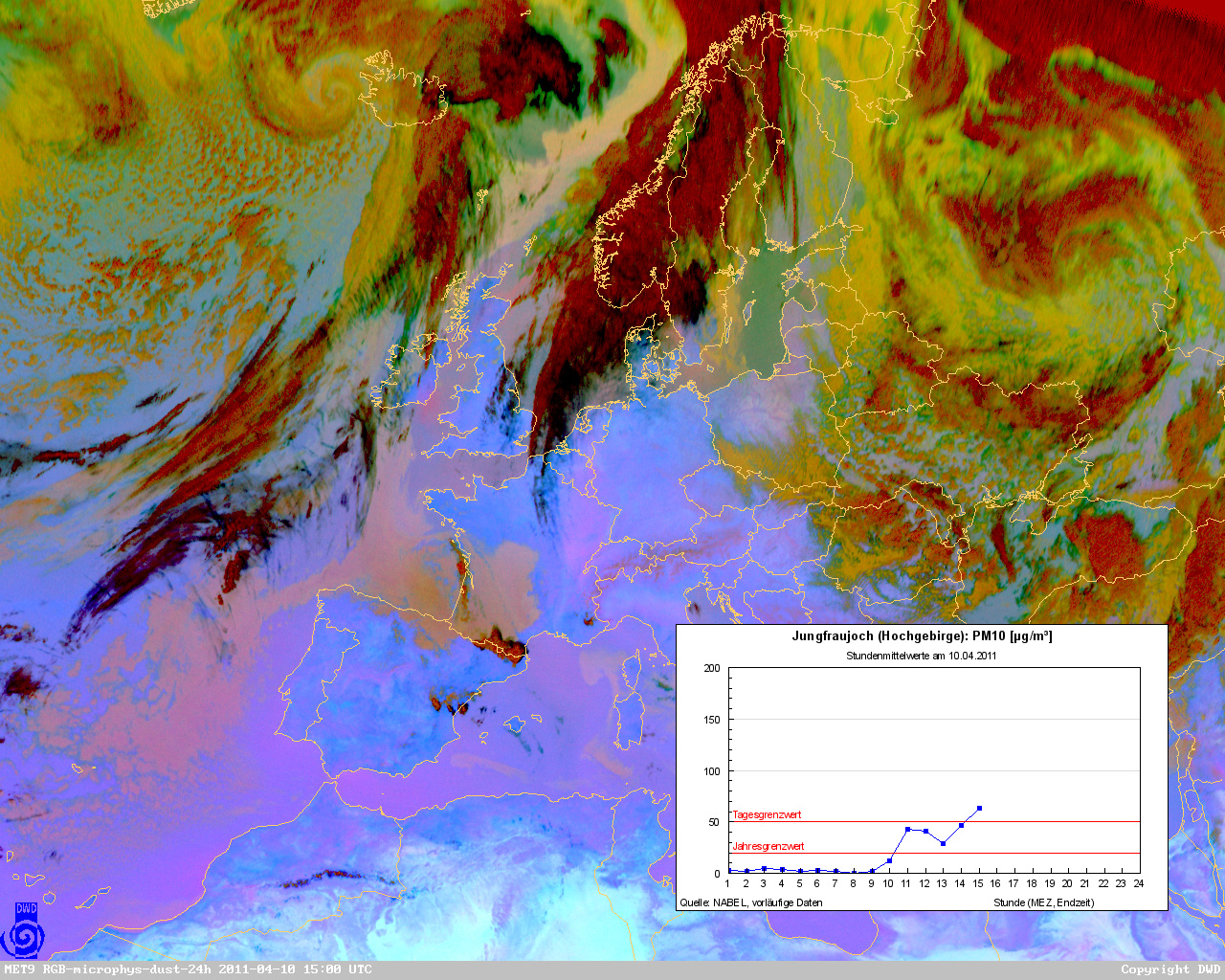The image size is (1225, 980).
Task: Click the red 'Jahresgrenzwert' label
Action: pos(768,846)
